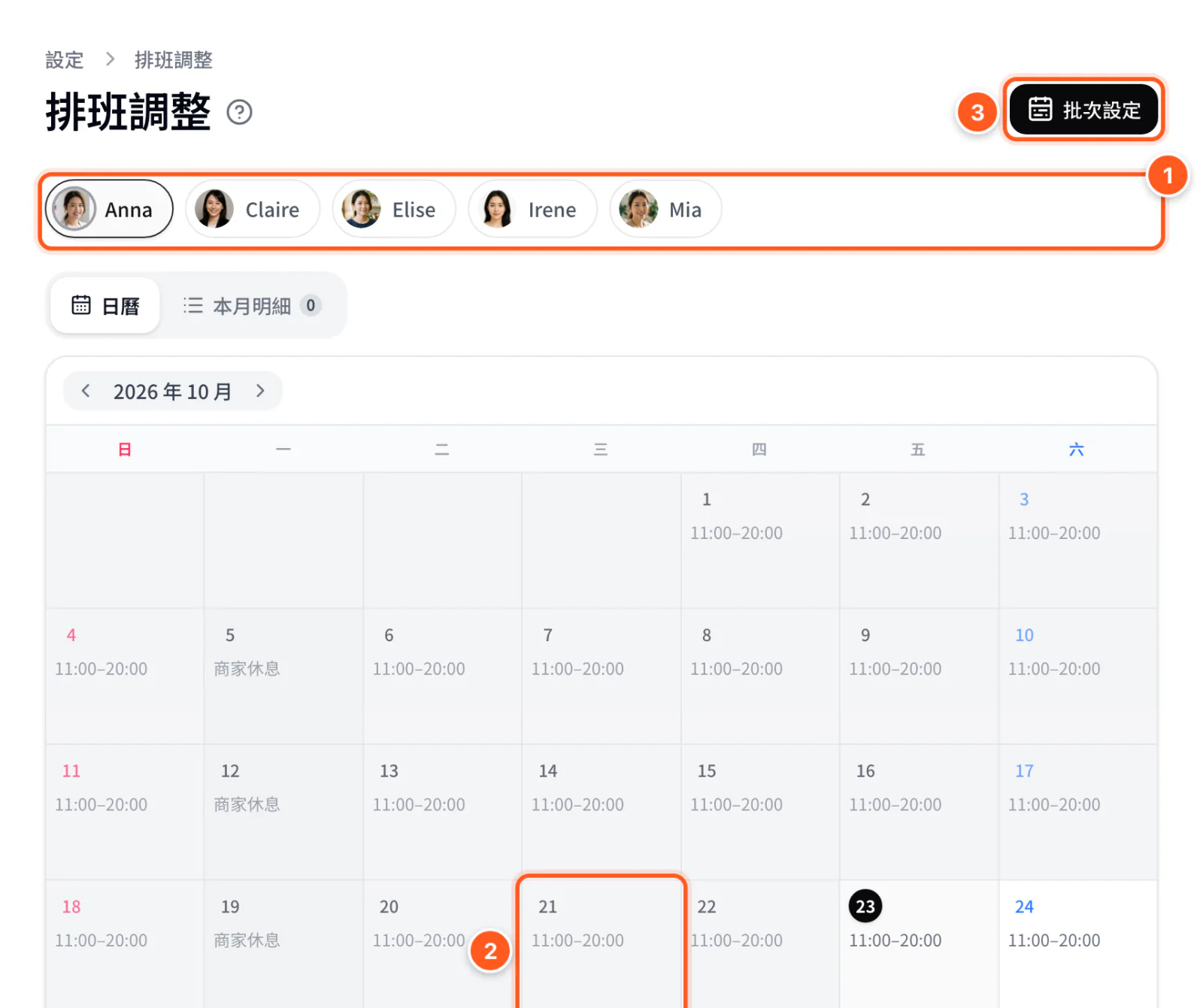Select the October 14 calendar cell

click(601, 812)
